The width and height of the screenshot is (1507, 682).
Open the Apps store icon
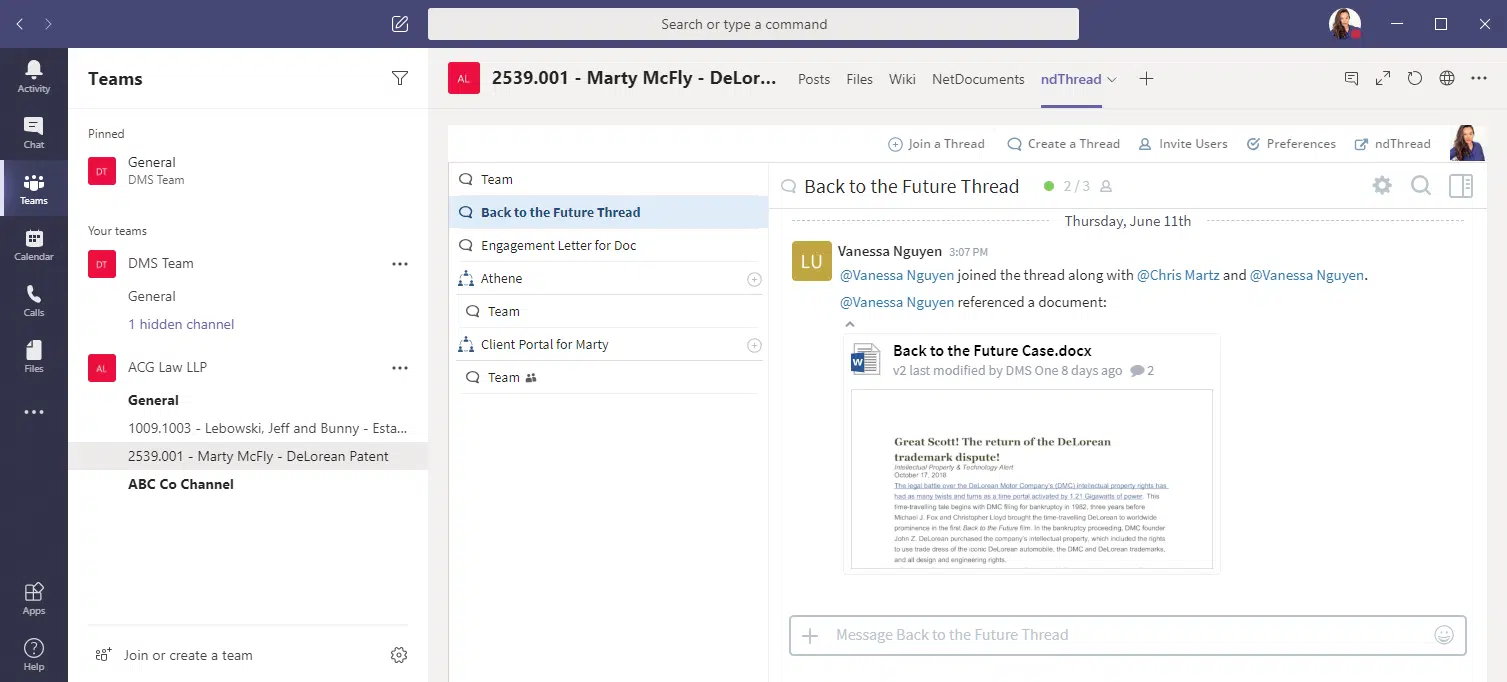pyautogui.click(x=33, y=598)
